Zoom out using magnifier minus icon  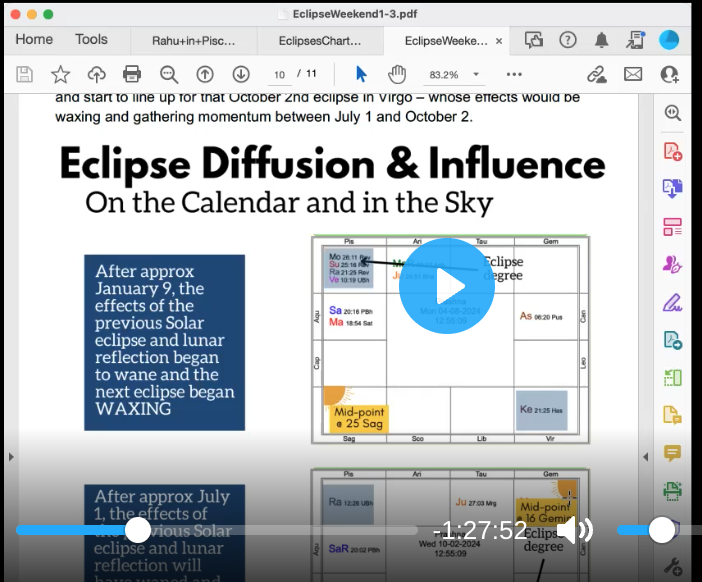(168, 74)
